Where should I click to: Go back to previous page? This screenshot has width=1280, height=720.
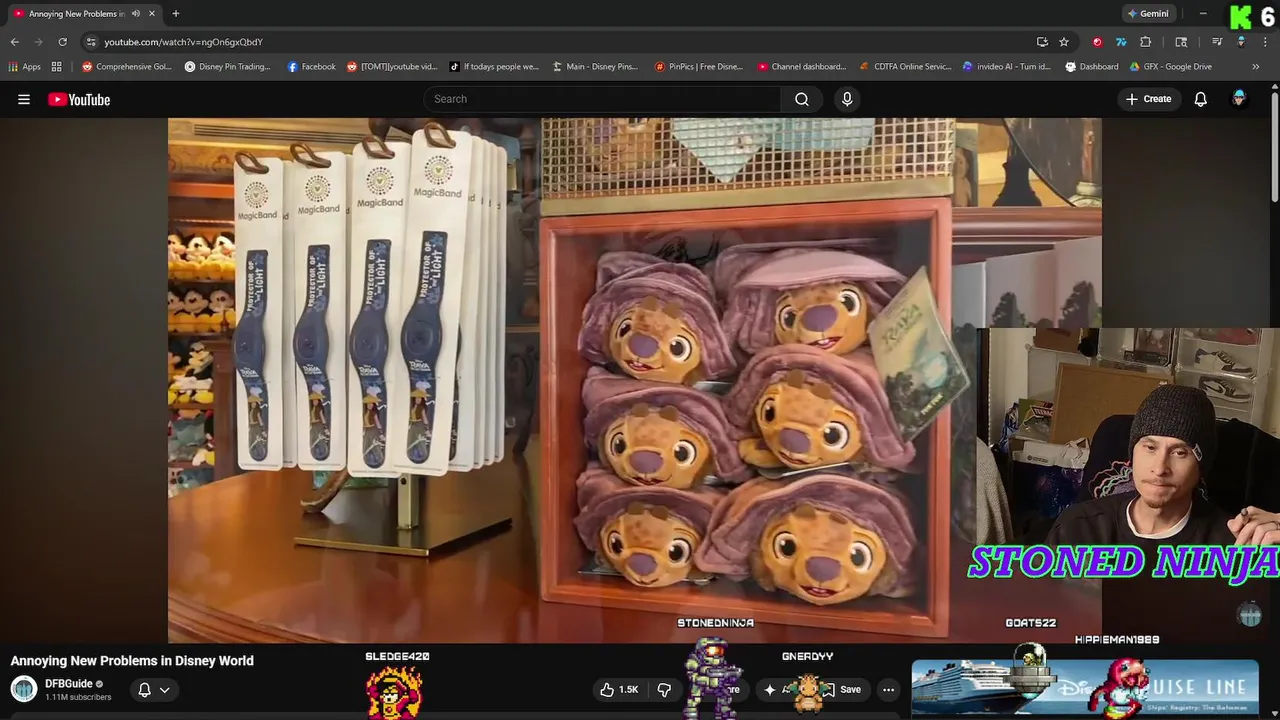pos(14,42)
